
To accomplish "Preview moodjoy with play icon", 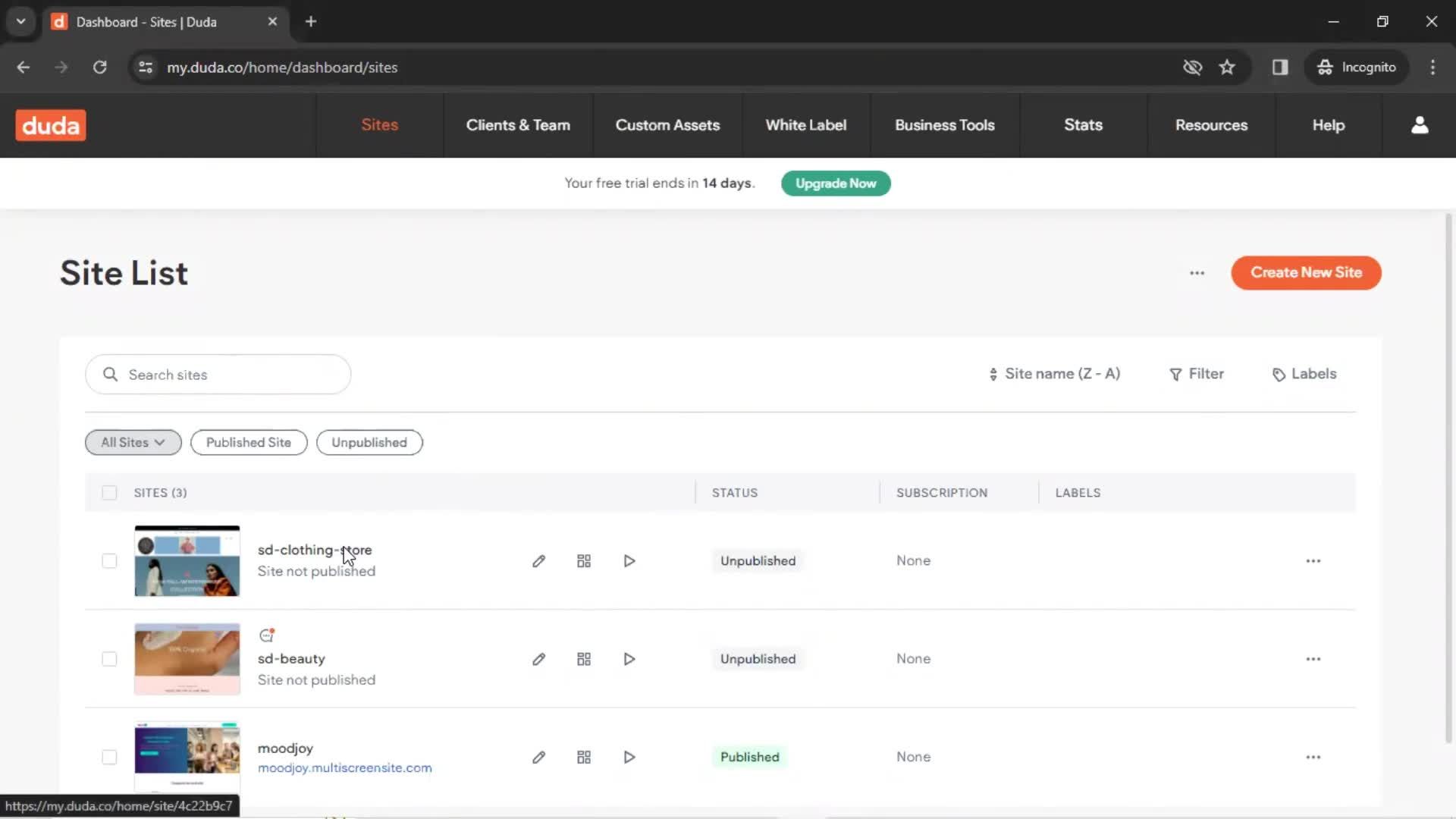I will click(x=629, y=757).
